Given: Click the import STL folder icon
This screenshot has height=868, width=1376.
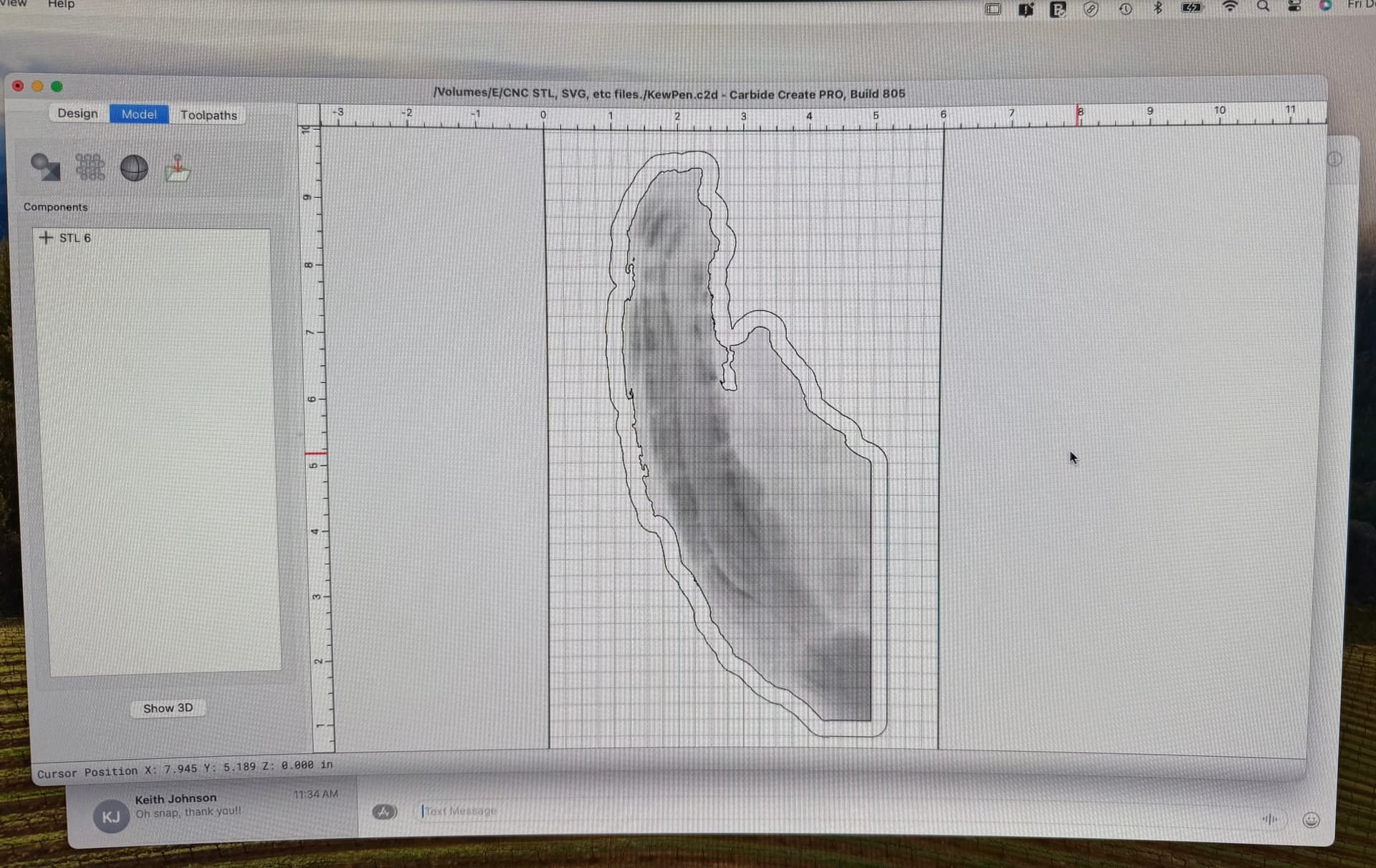Looking at the screenshot, I should (177, 168).
